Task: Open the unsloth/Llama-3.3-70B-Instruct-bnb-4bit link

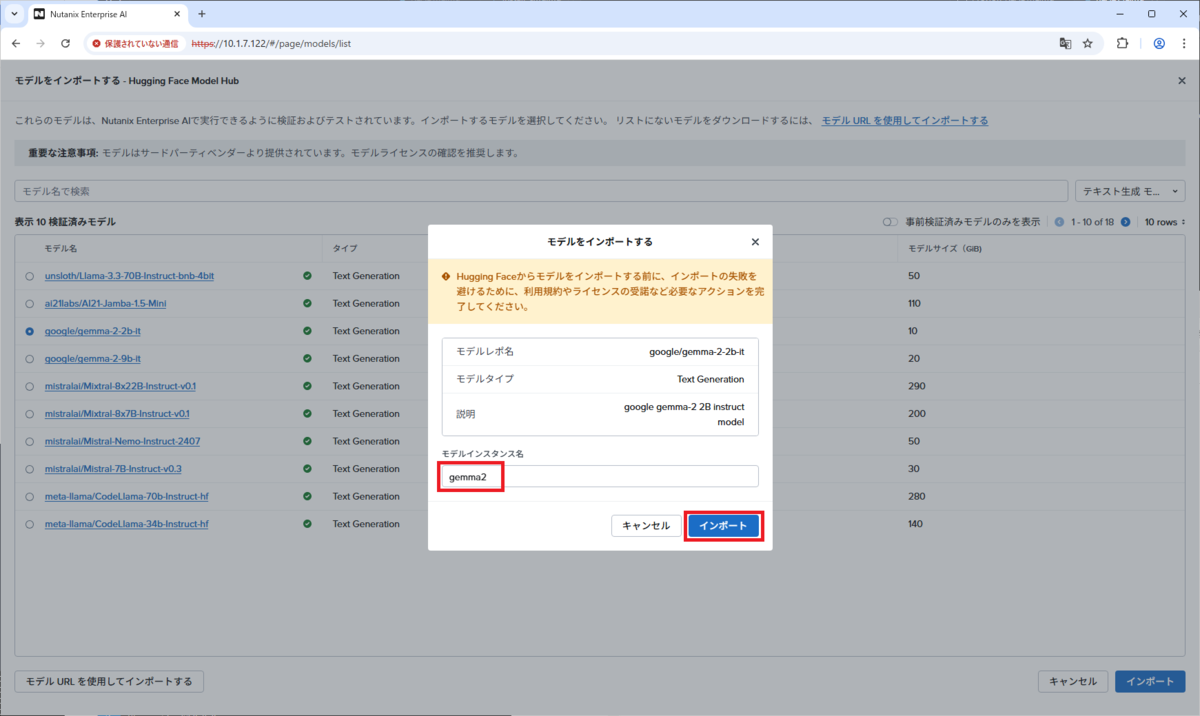Action: tap(130, 275)
